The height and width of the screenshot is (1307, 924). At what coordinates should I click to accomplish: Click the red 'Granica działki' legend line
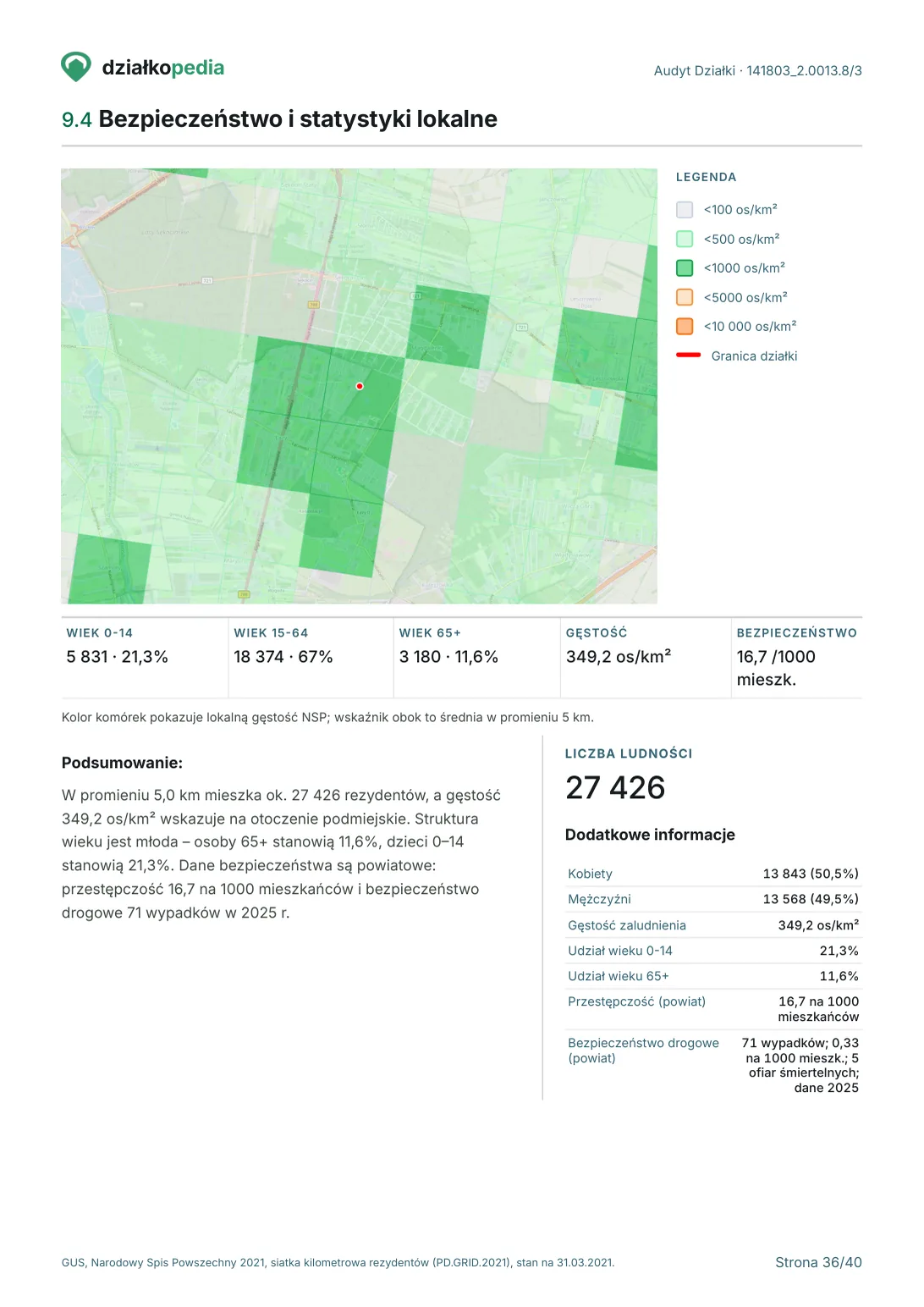689,356
